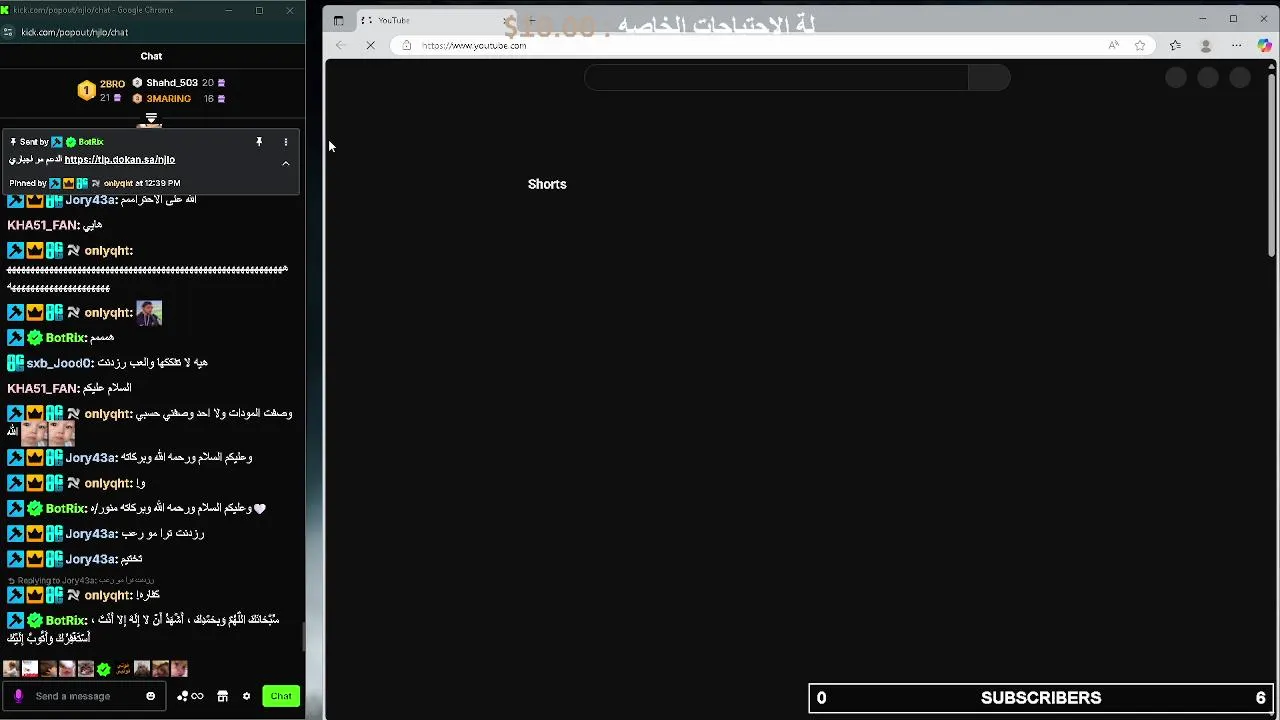Screen dimensions: 1280x720
Task: Open emoji picker in message box
Action: 151,696
